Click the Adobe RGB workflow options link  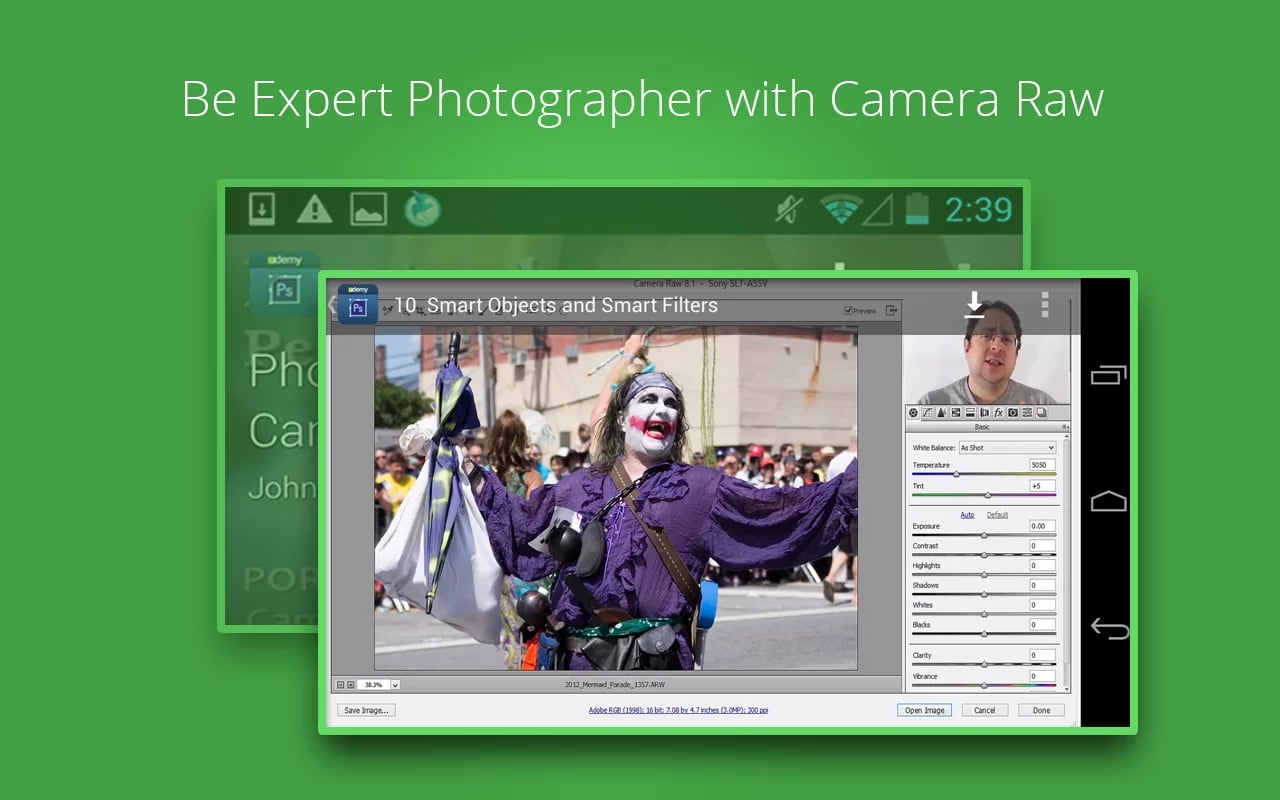pyautogui.click(x=678, y=710)
